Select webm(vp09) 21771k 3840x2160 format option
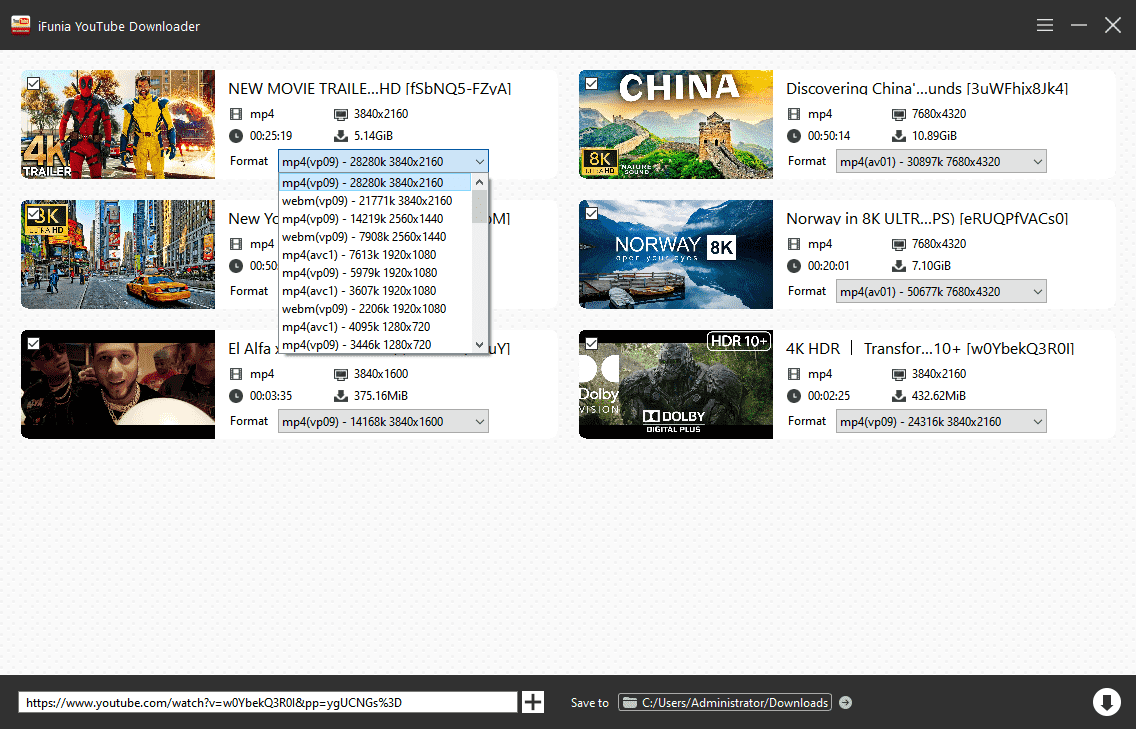The width and height of the screenshot is (1136, 729). [367, 201]
